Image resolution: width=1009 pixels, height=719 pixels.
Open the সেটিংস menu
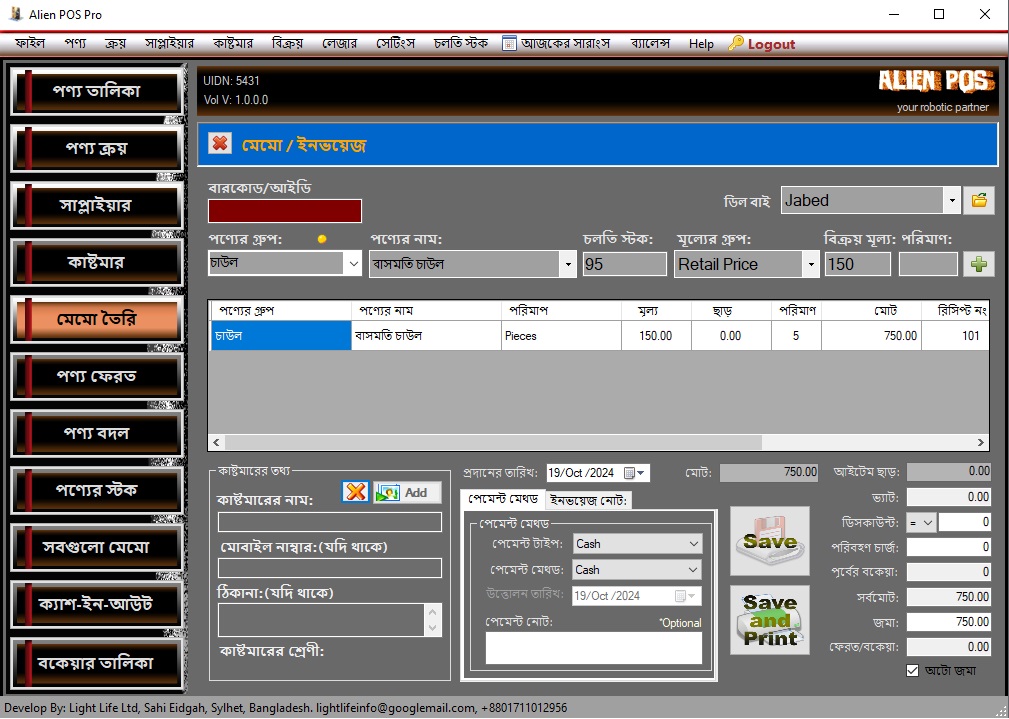coord(396,44)
